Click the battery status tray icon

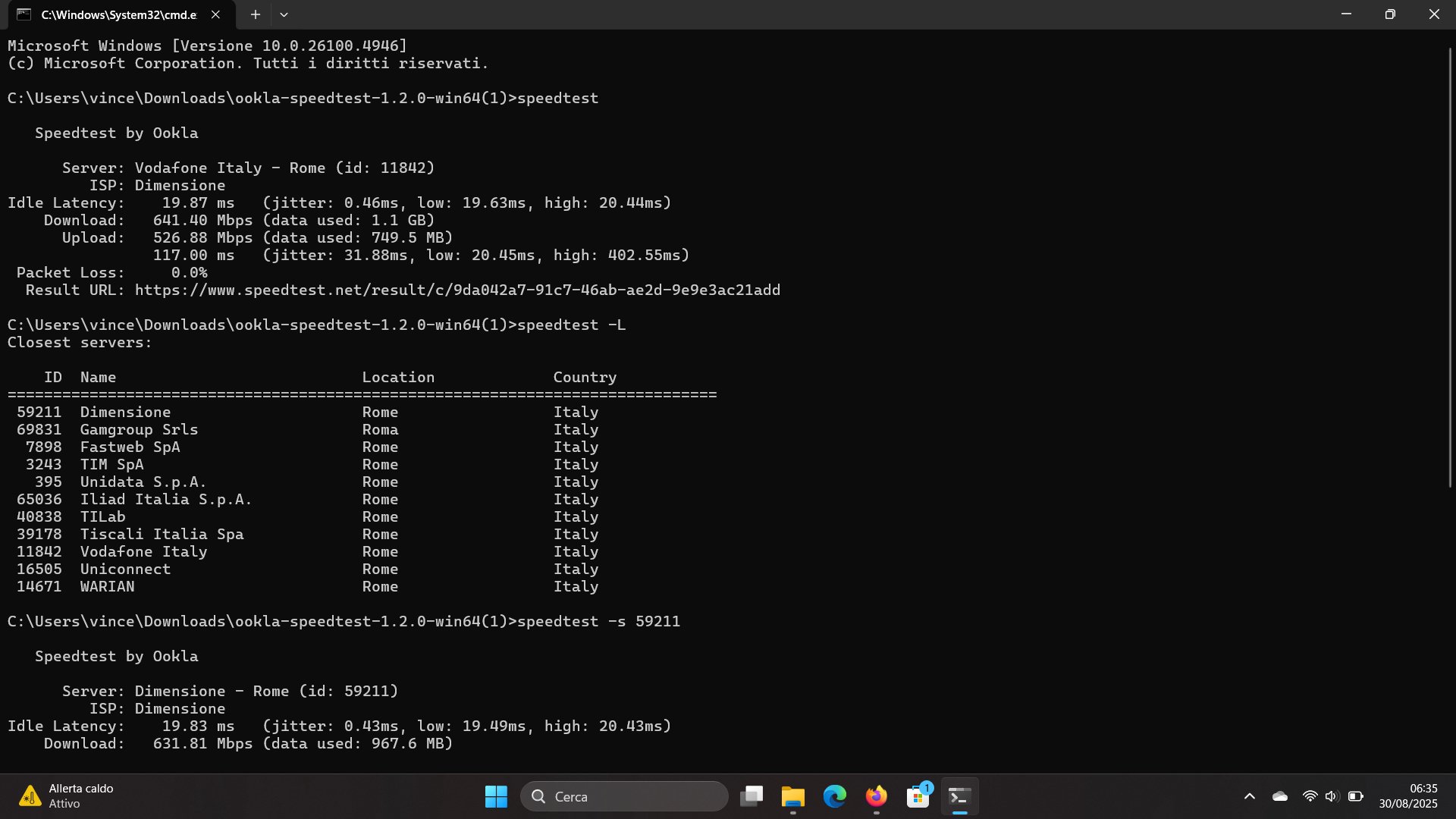click(1356, 796)
